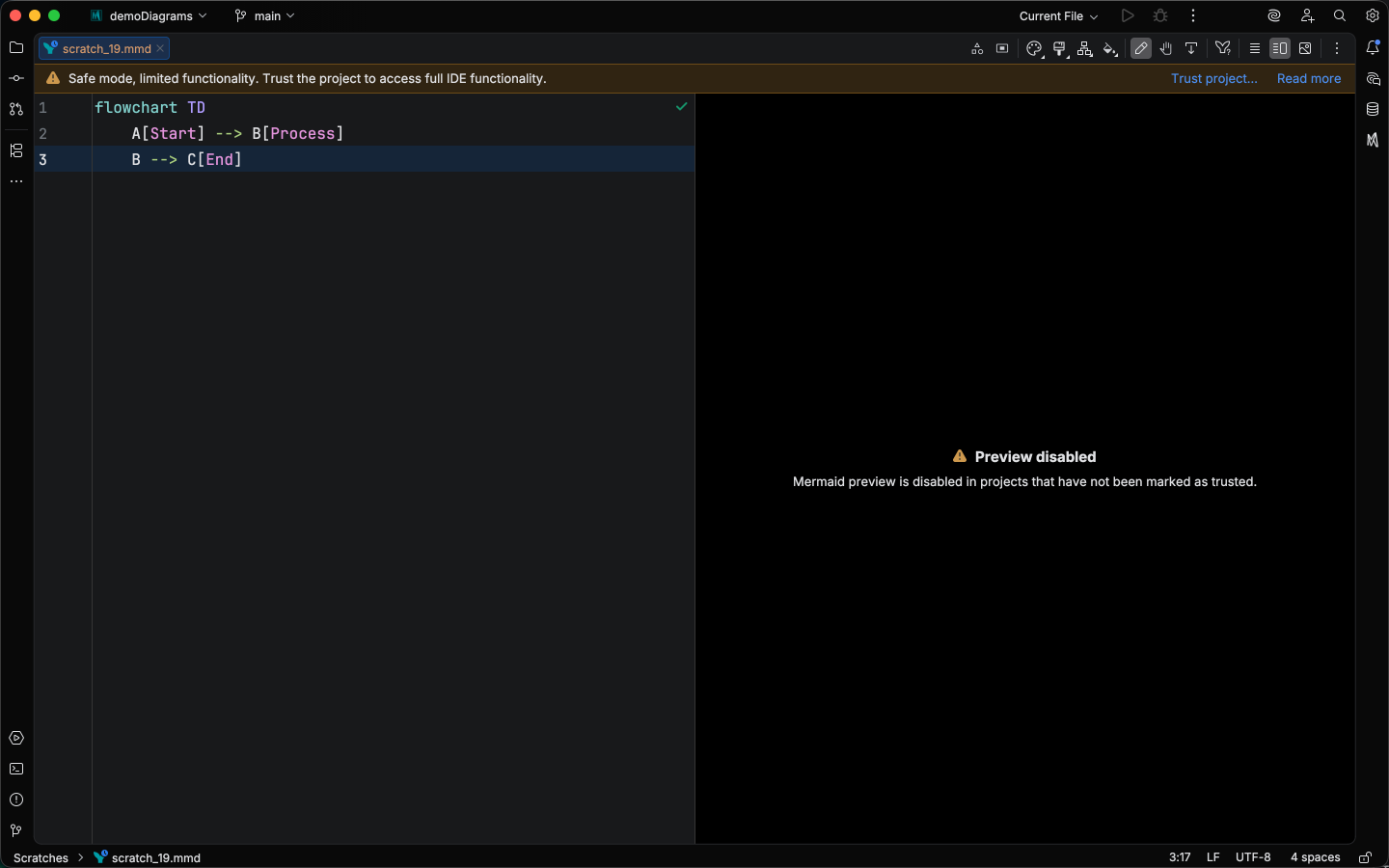Click the 'flowchart' keyword in the editor

(136, 107)
